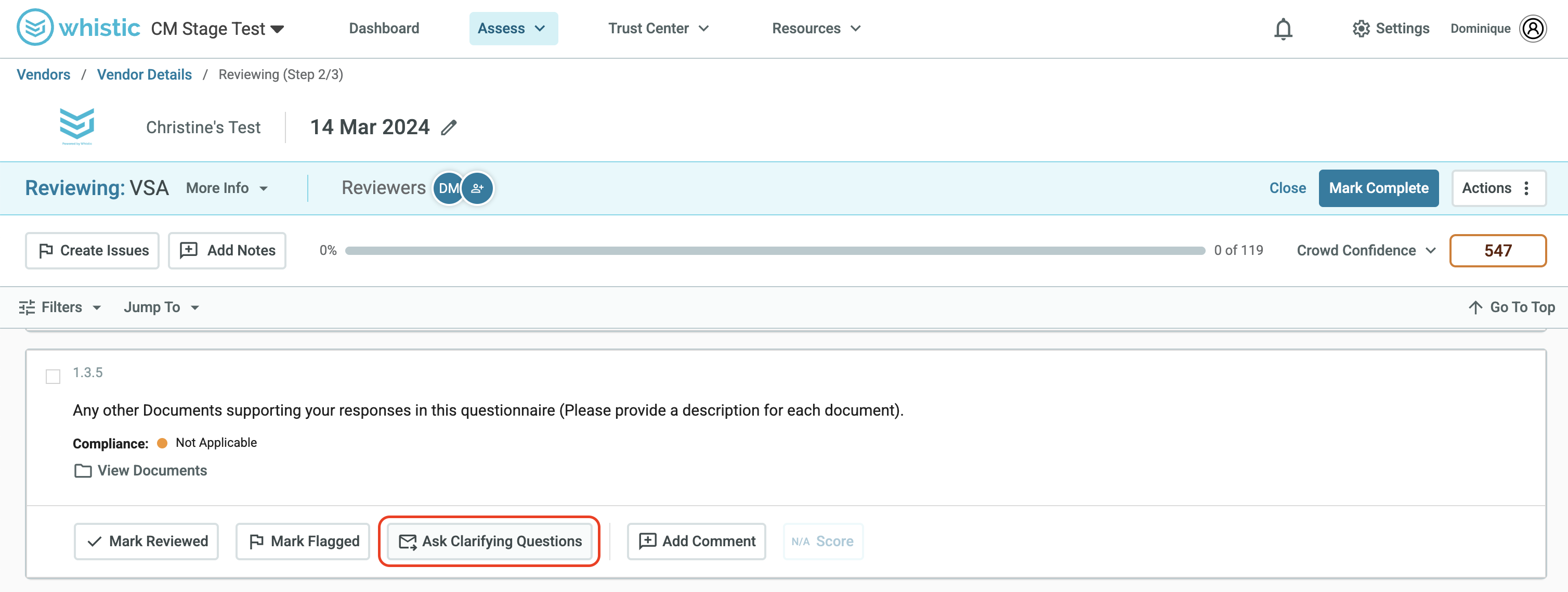Close the review with the Close link
The image size is (1568, 592).
1287,188
